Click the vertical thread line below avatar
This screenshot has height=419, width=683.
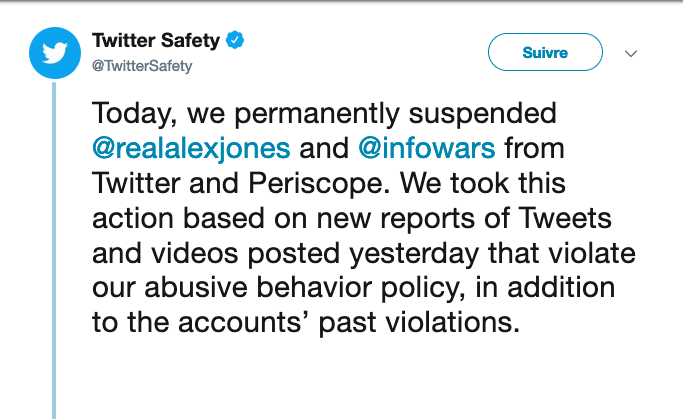[55, 250]
